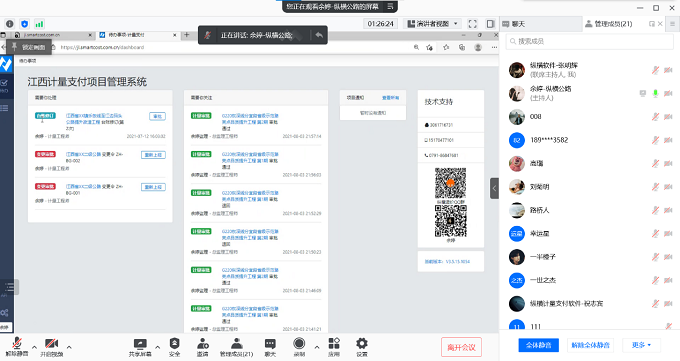
Task: Click avatar of member 008
Action: coord(517,117)
